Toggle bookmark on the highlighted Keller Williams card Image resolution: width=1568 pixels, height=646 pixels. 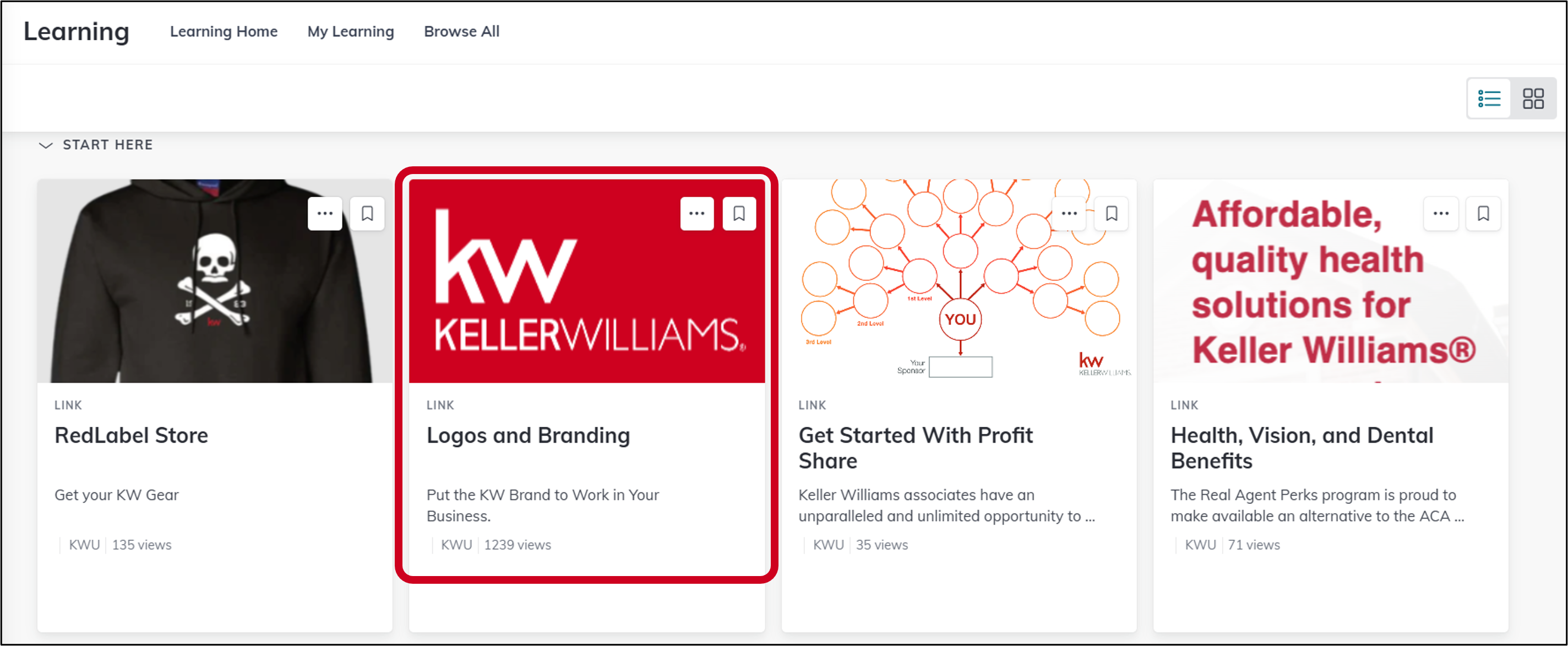pos(739,213)
